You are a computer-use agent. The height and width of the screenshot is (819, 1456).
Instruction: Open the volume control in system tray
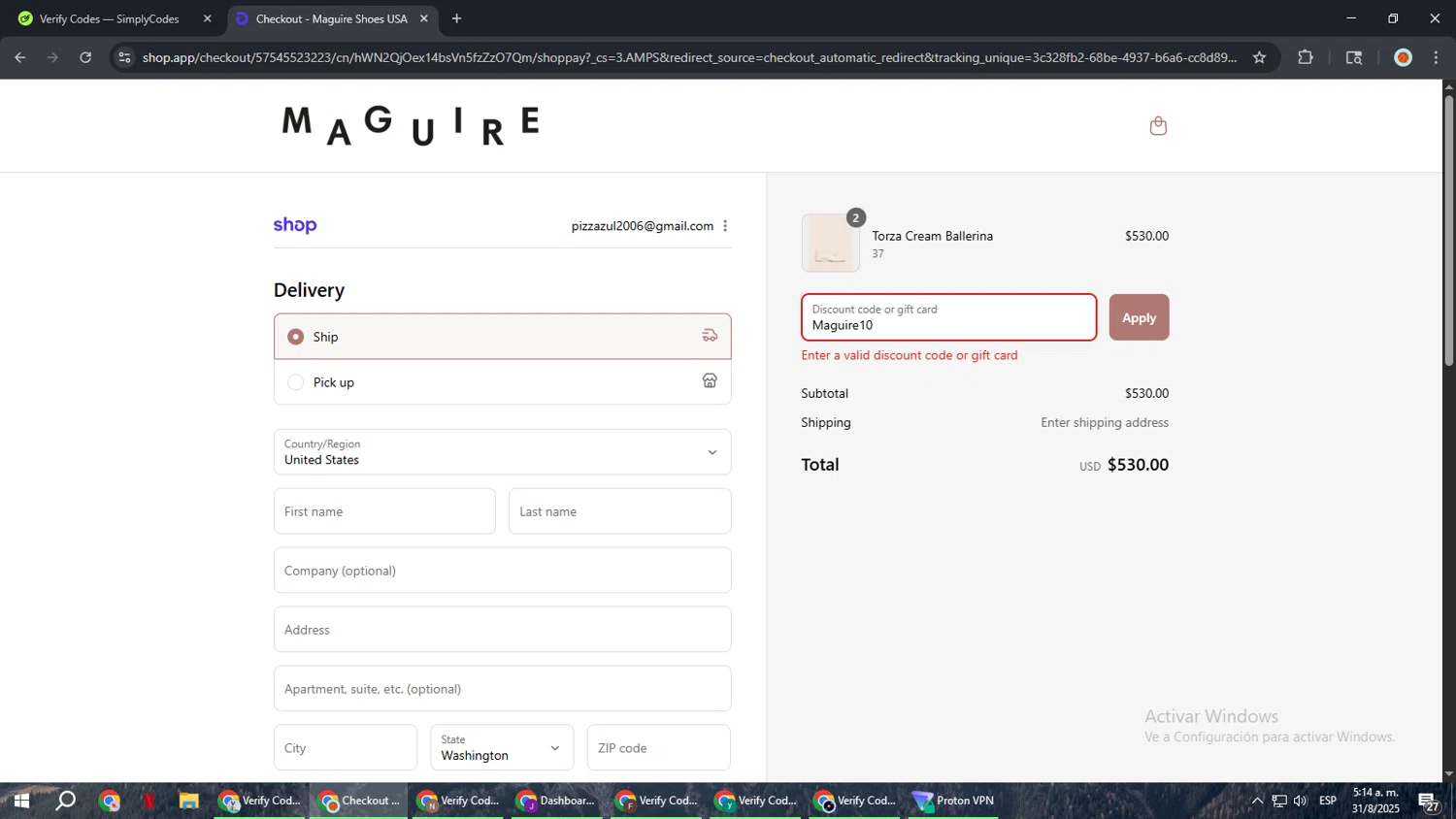[x=1301, y=801]
